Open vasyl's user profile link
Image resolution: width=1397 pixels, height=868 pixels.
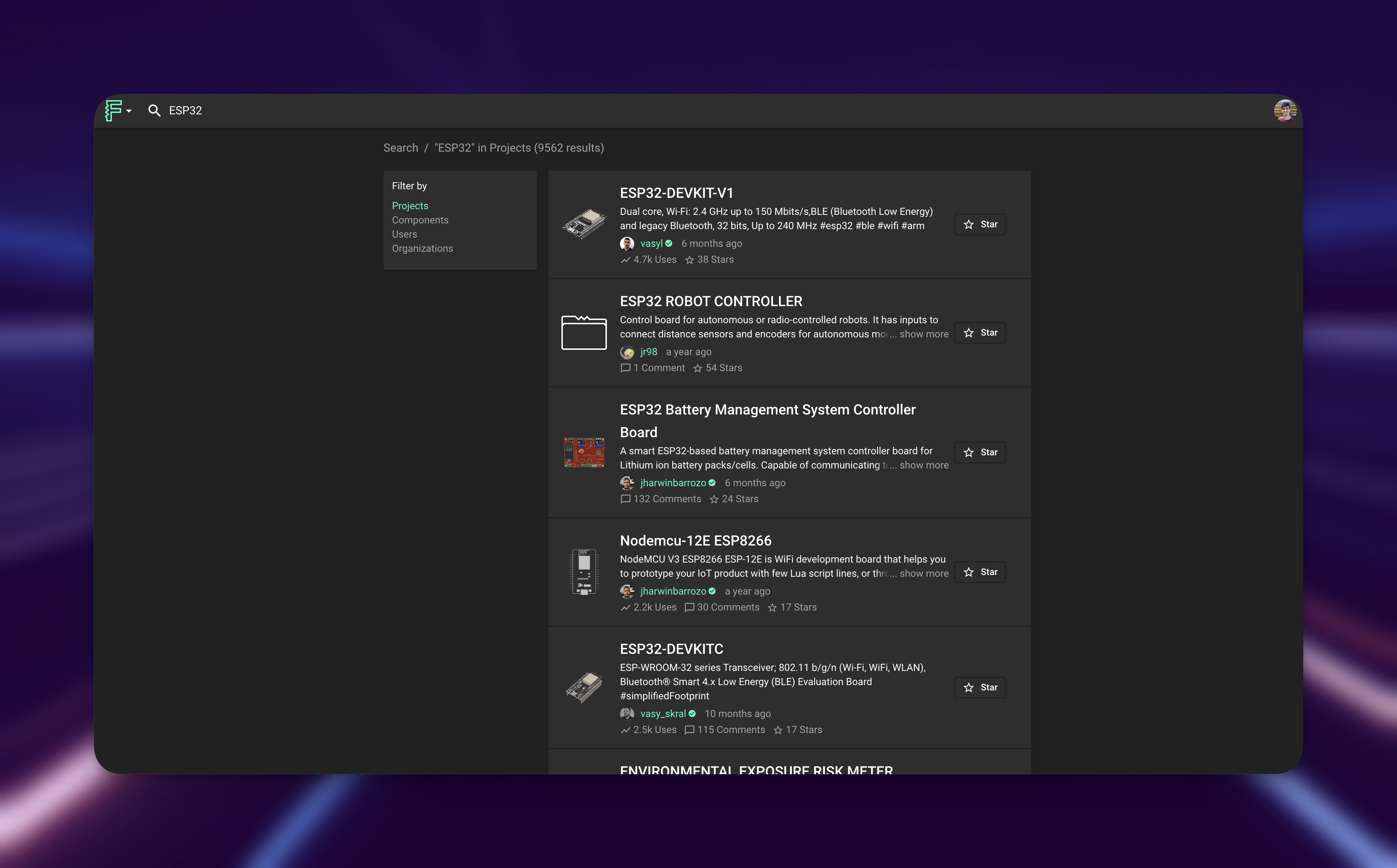[x=651, y=243]
